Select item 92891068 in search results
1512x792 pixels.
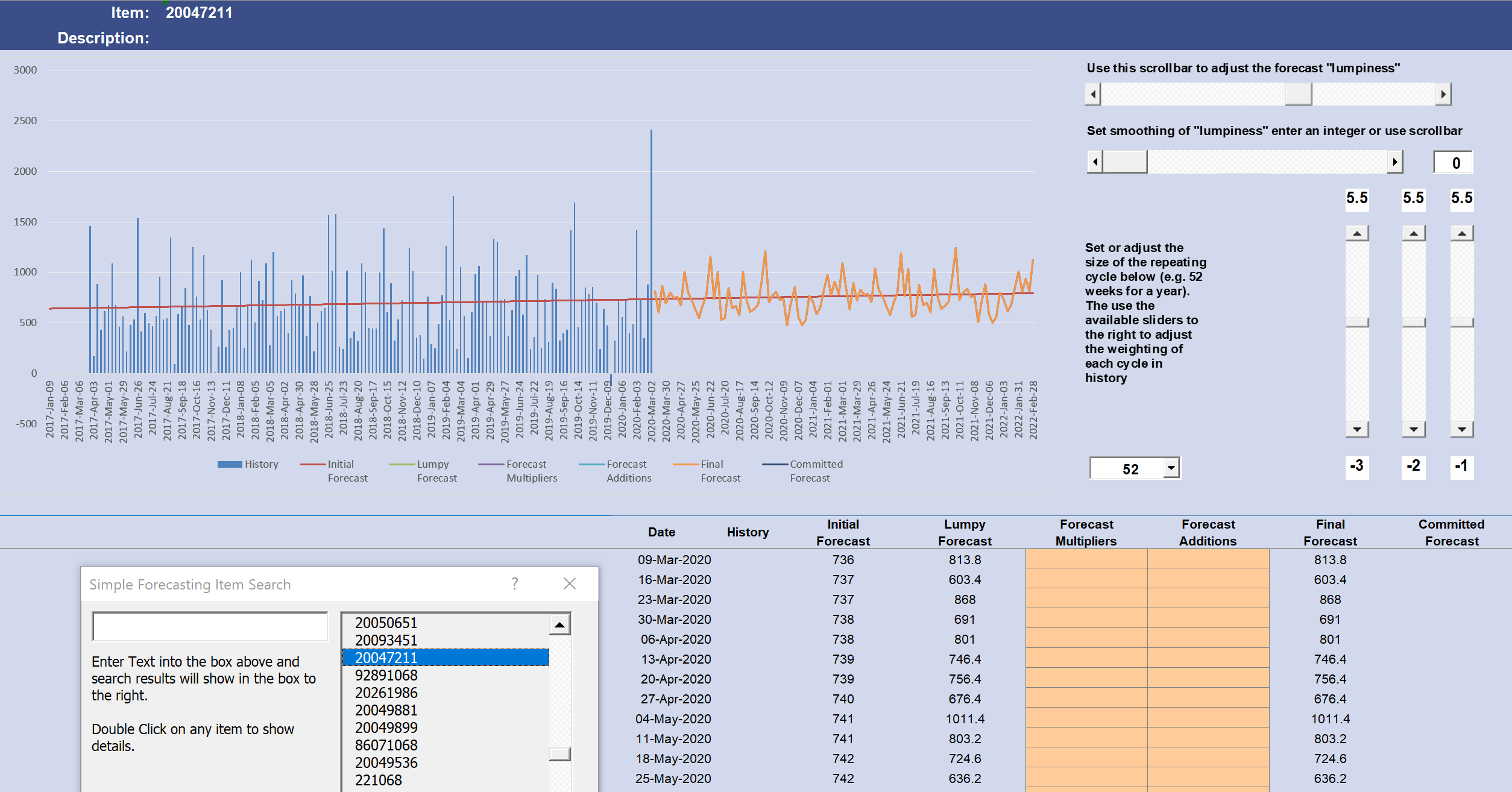386,675
